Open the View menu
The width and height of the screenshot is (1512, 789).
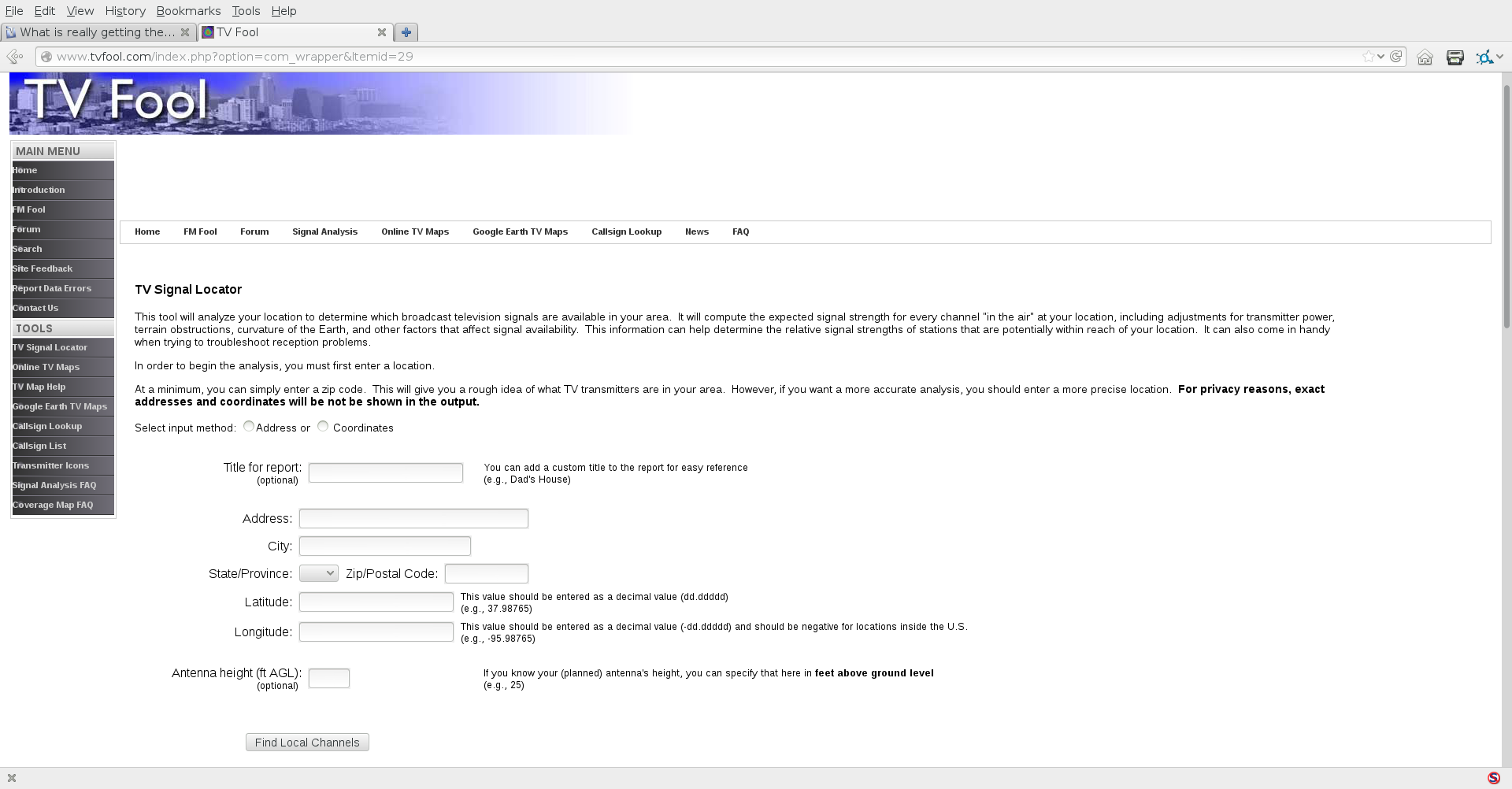80,11
